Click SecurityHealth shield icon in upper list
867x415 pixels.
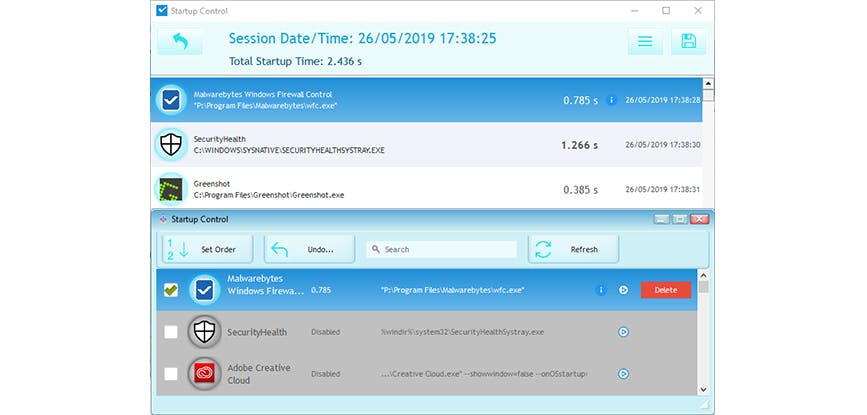171,145
